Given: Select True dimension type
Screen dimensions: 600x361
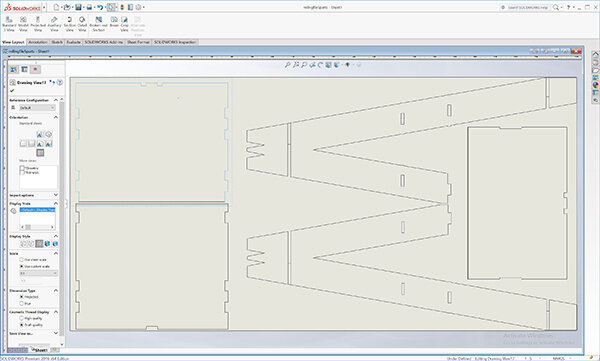Looking at the screenshot, I should tap(22, 303).
